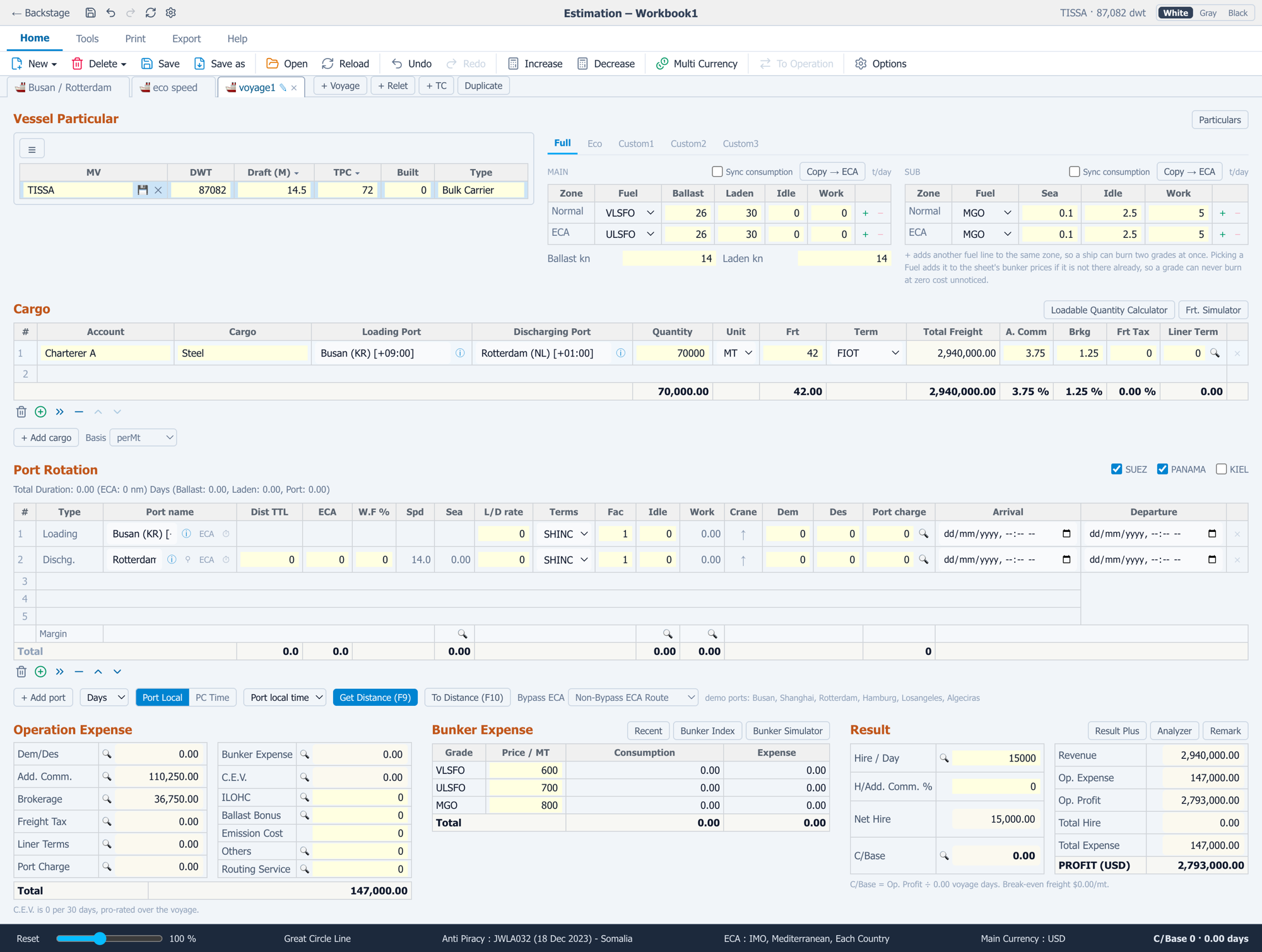The image size is (1262, 952).
Task: Select the Eco consumption tab
Action: coord(594,144)
